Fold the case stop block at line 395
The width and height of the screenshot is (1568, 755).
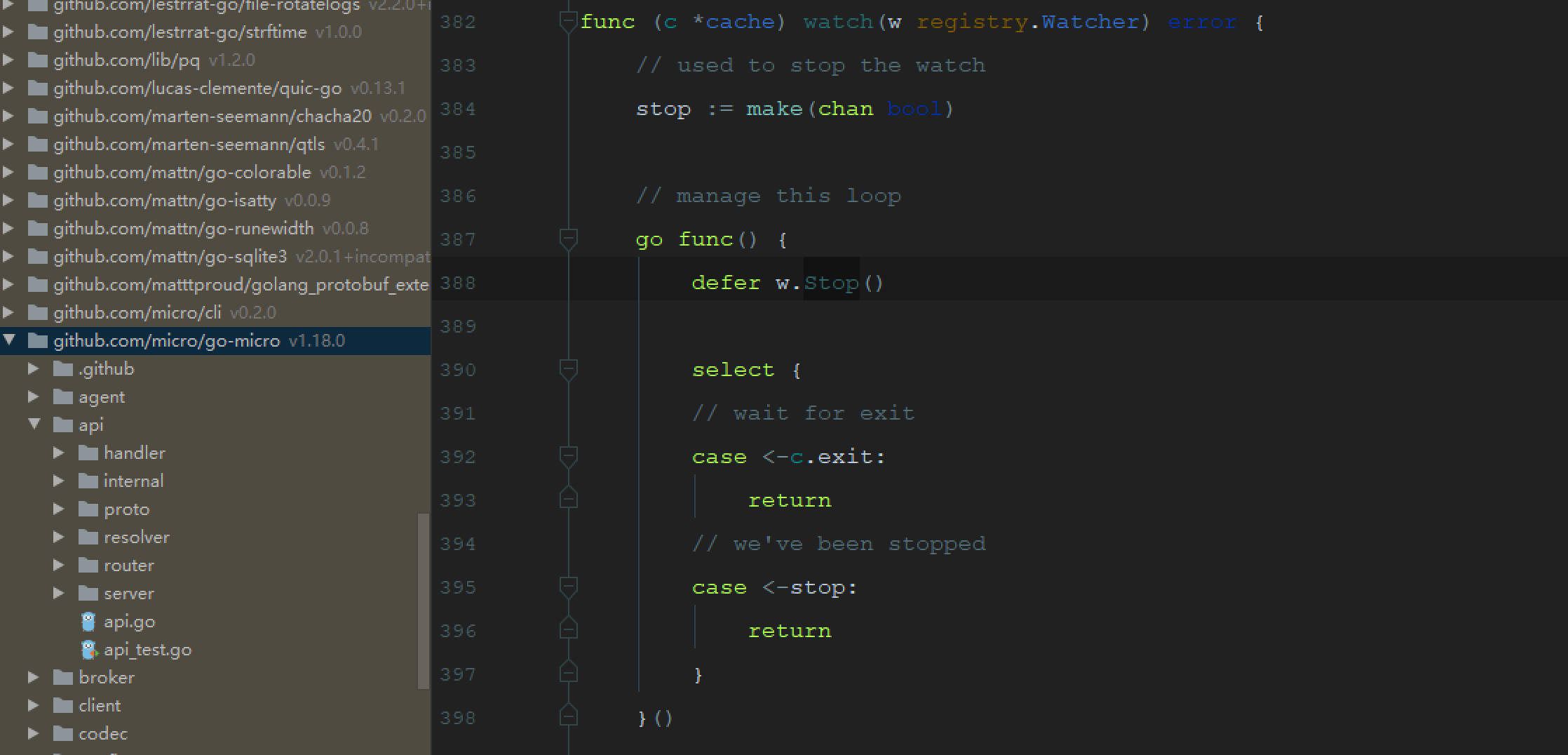click(569, 588)
